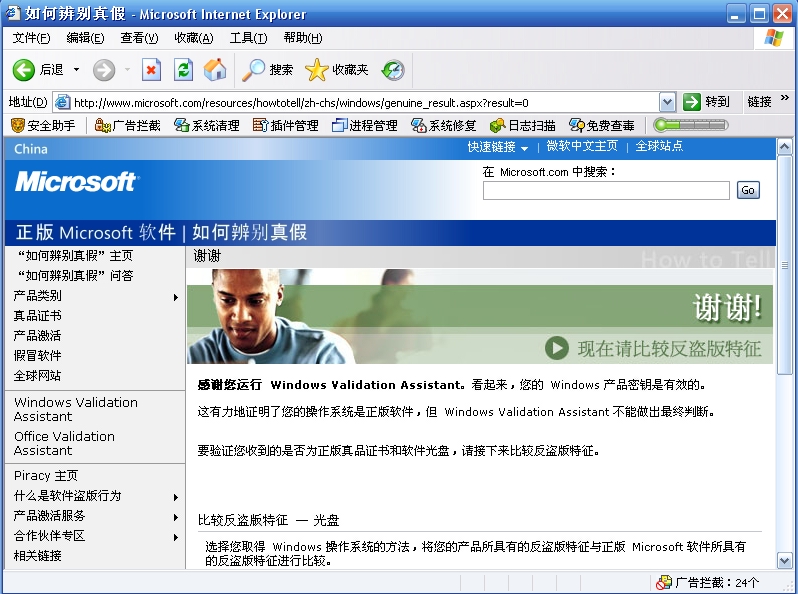Open the Forward button history dropdown arrow

click(x=127, y=70)
